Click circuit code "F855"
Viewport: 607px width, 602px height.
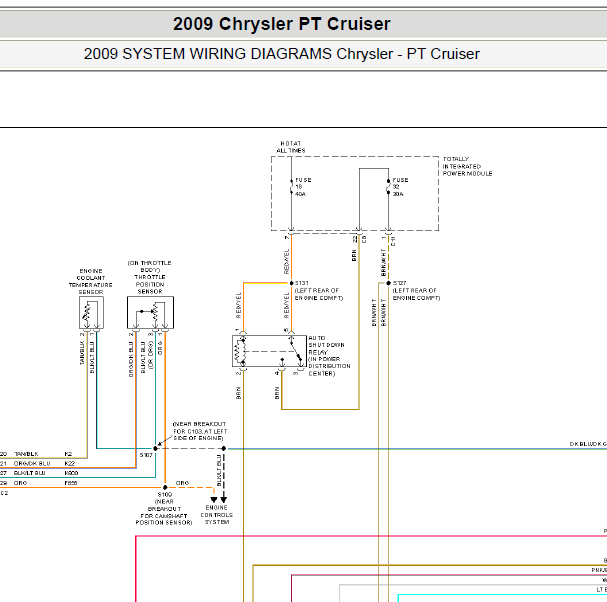[71, 483]
